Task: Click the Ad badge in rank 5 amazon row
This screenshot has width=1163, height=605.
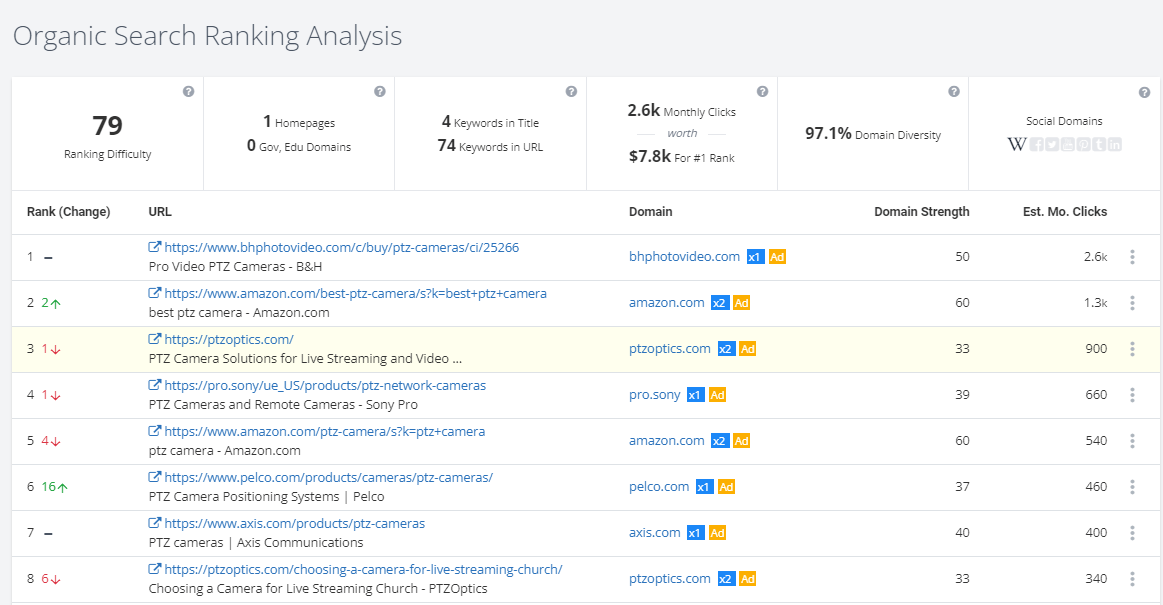Action: 742,440
